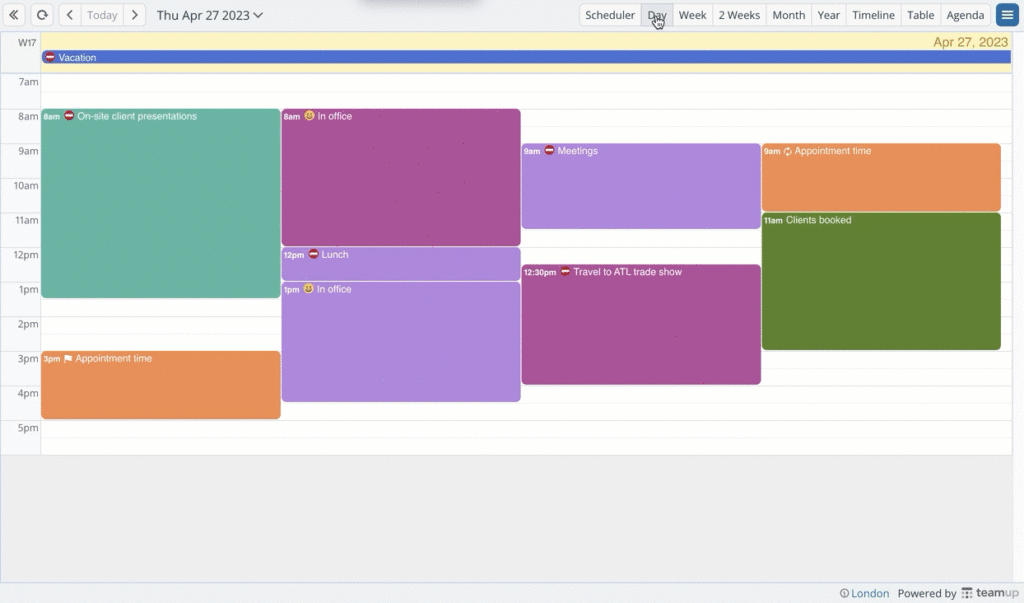The width and height of the screenshot is (1024, 603).
Task: Click the teamup logo in footer
Action: click(987, 593)
